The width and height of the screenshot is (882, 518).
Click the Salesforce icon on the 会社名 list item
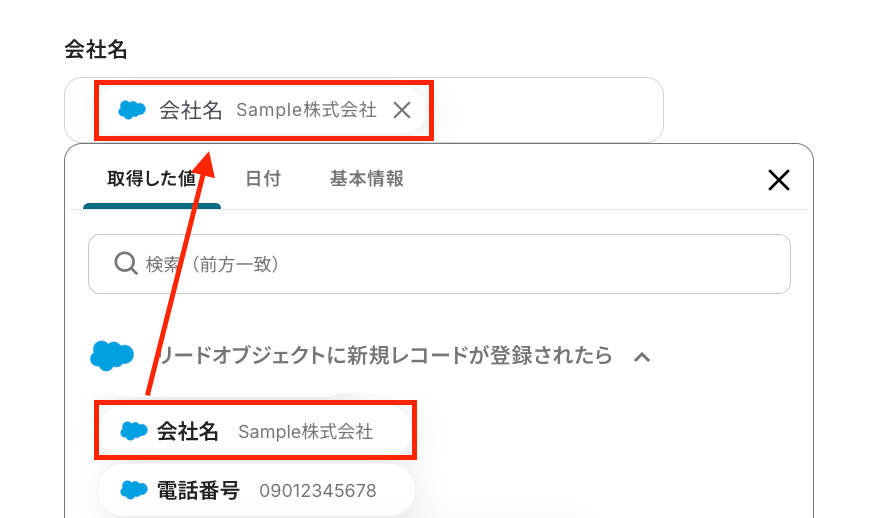tap(134, 431)
